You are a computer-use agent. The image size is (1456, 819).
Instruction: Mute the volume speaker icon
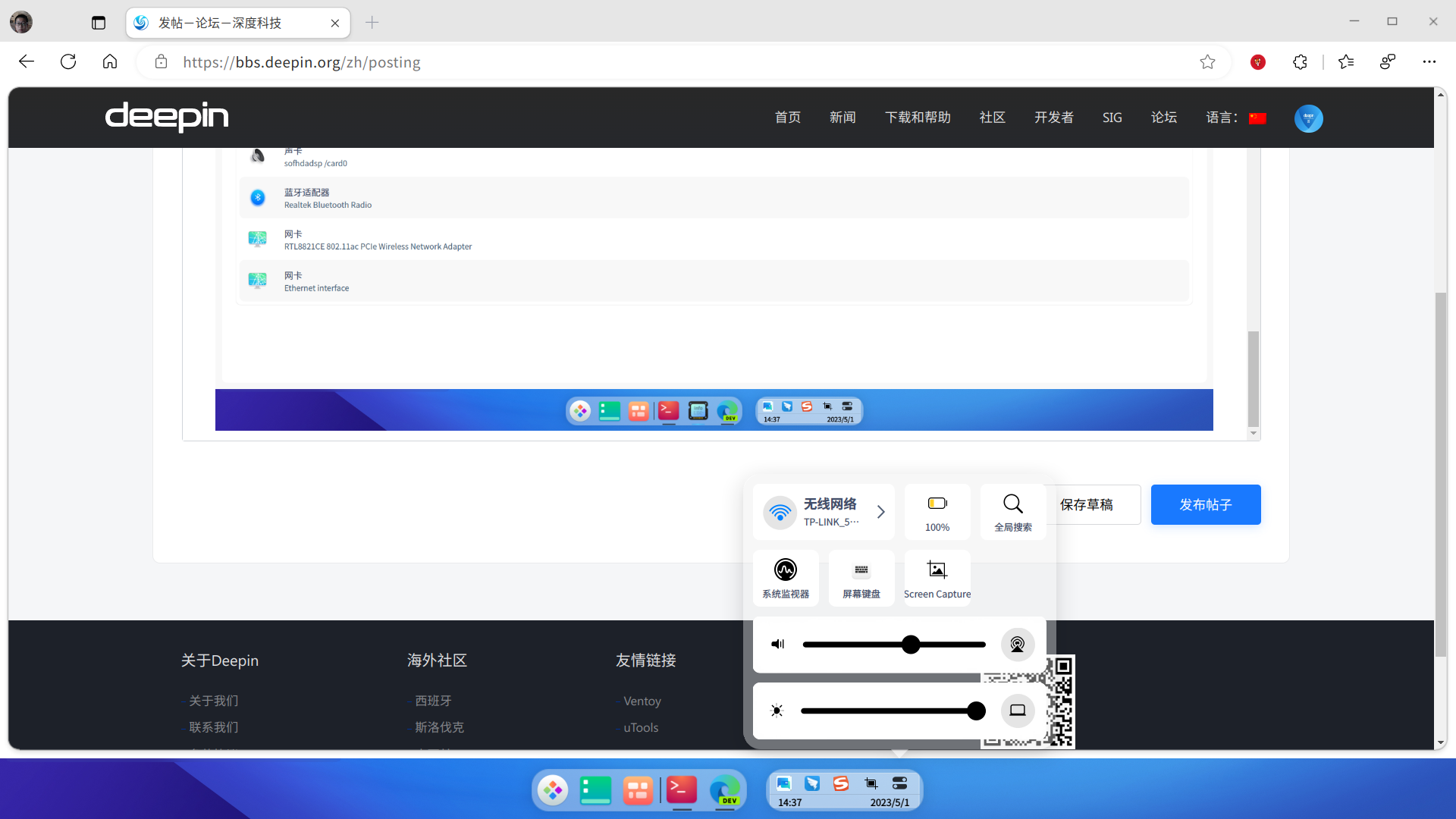pyautogui.click(x=777, y=645)
